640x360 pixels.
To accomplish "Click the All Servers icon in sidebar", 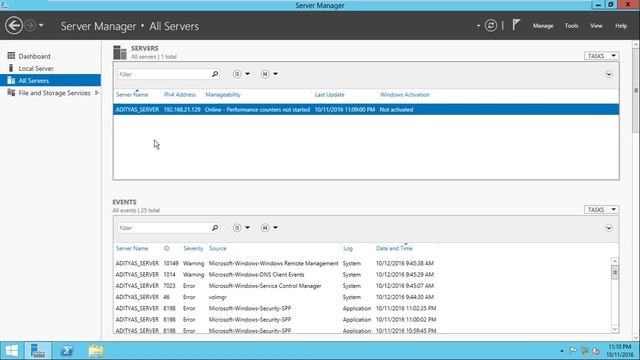I will point(11,80).
